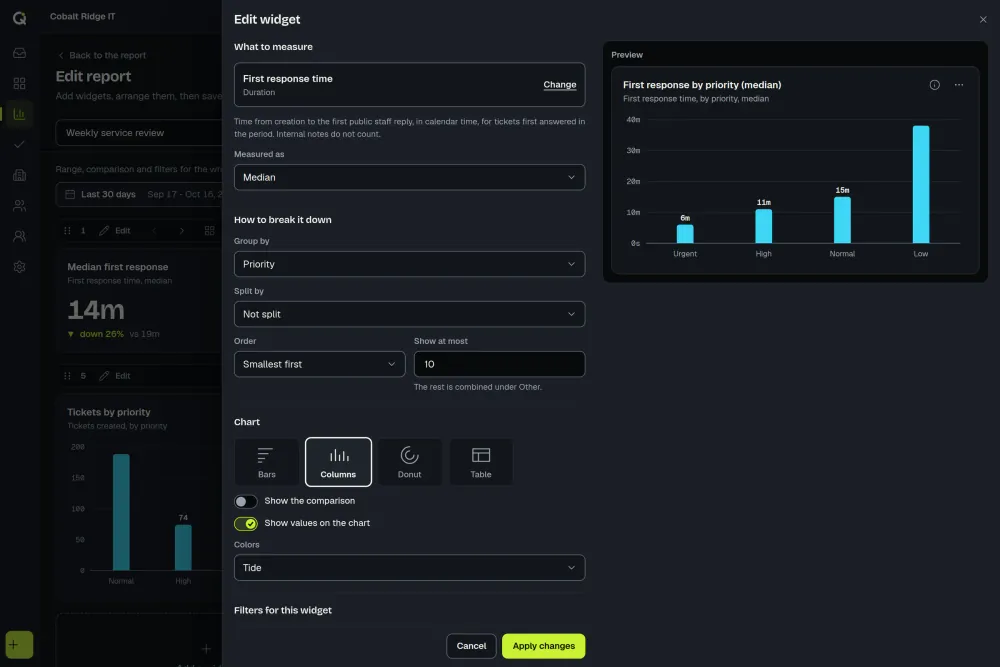Go Back to the report
The image size is (1000, 667).
(102, 55)
